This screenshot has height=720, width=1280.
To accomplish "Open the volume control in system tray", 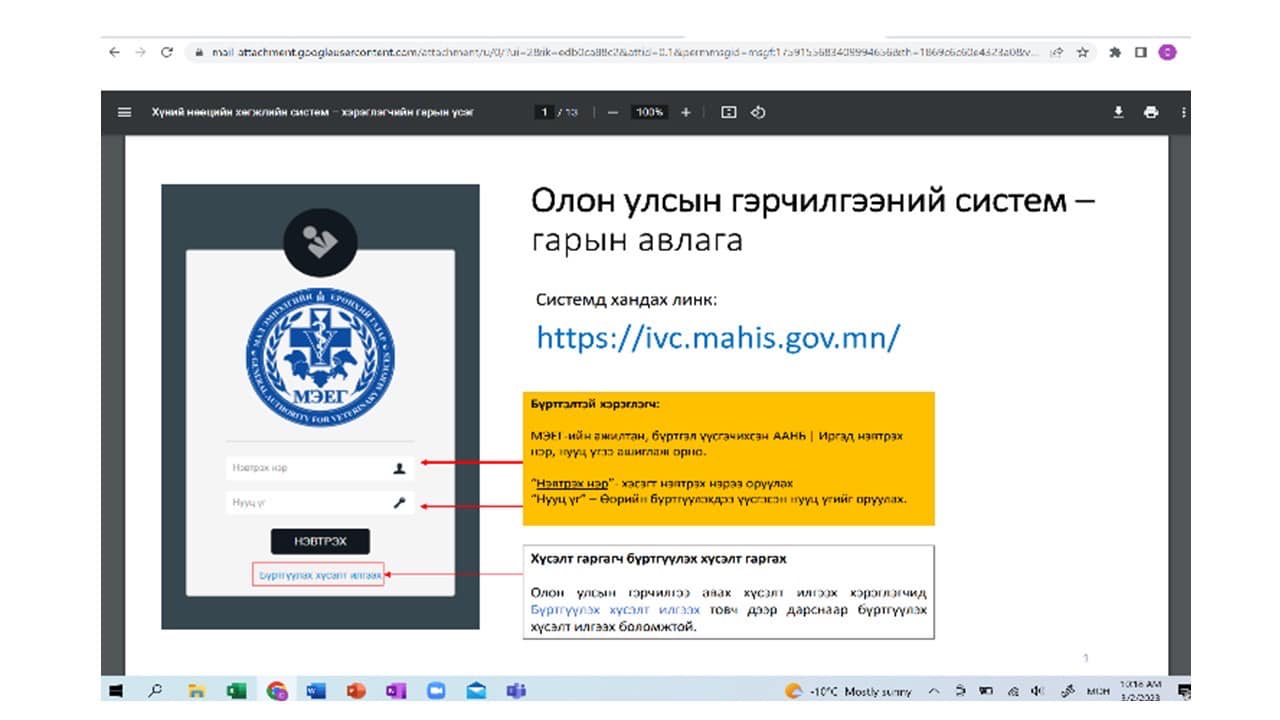I will (x=1037, y=691).
